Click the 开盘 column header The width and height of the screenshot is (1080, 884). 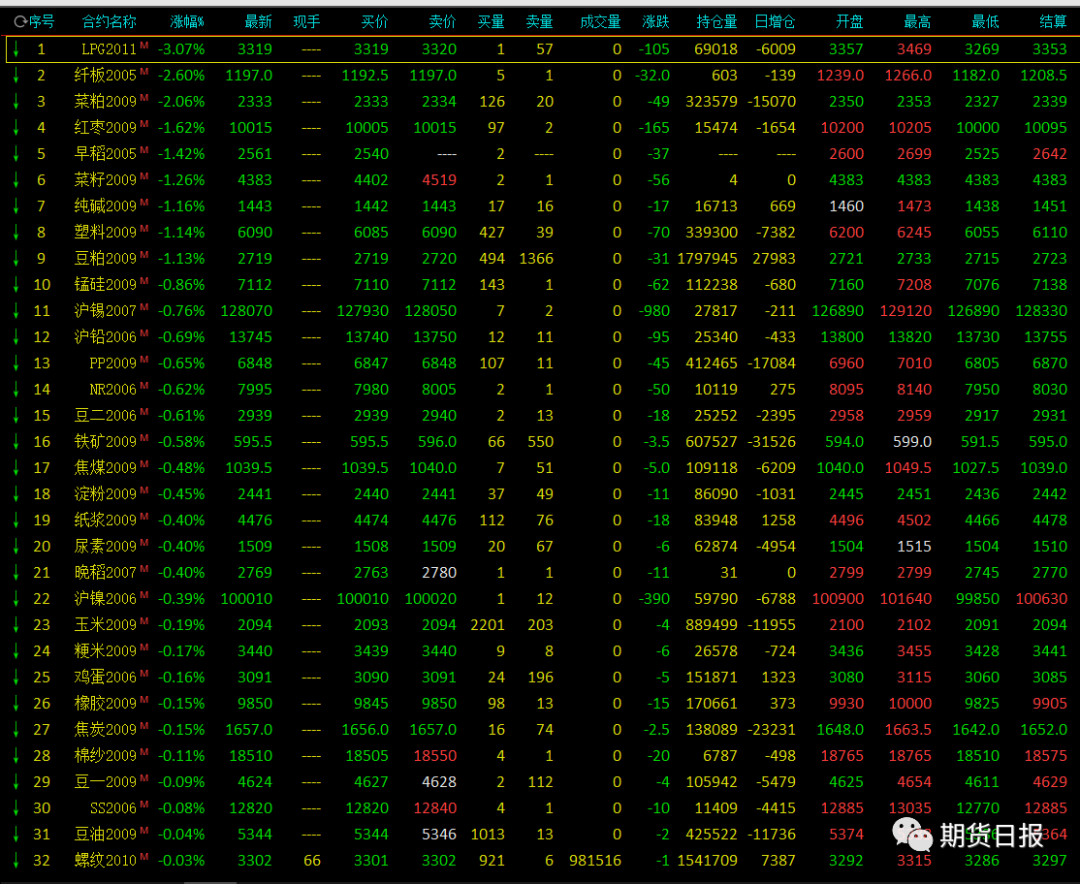coord(849,22)
